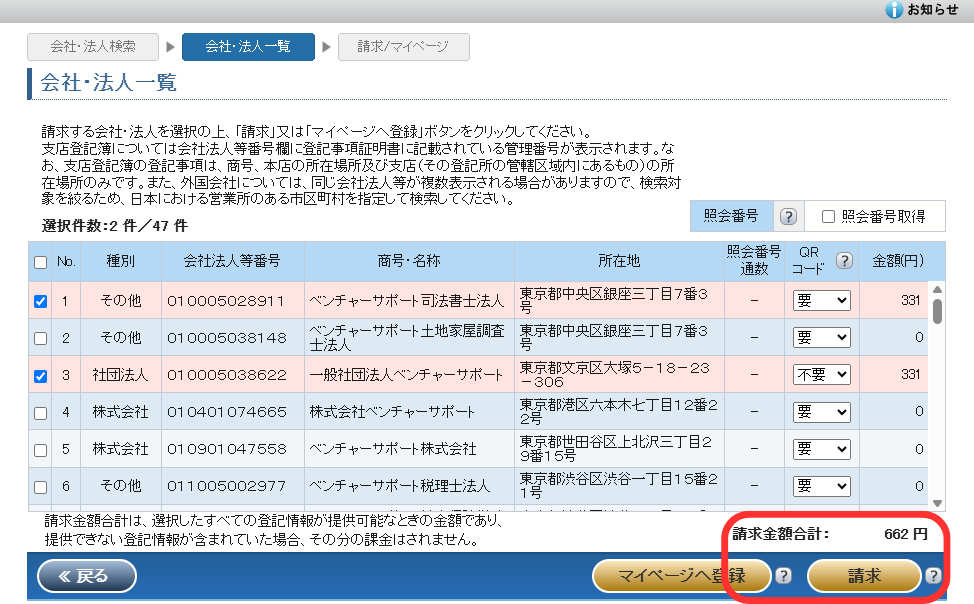Open QR code dropdown for row 5
This screenshot has height=604, width=974.
click(x=821, y=449)
